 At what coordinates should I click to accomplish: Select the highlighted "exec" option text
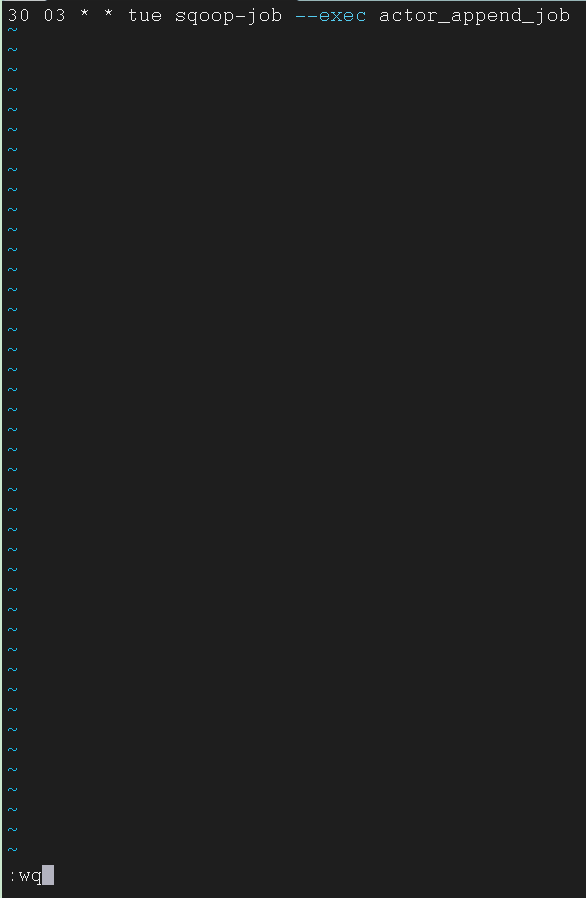point(342,16)
